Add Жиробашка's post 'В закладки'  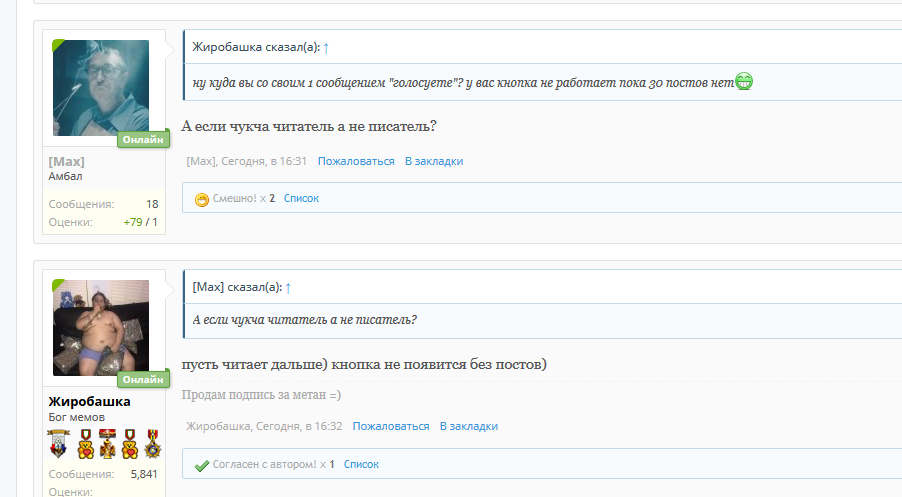[469, 426]
